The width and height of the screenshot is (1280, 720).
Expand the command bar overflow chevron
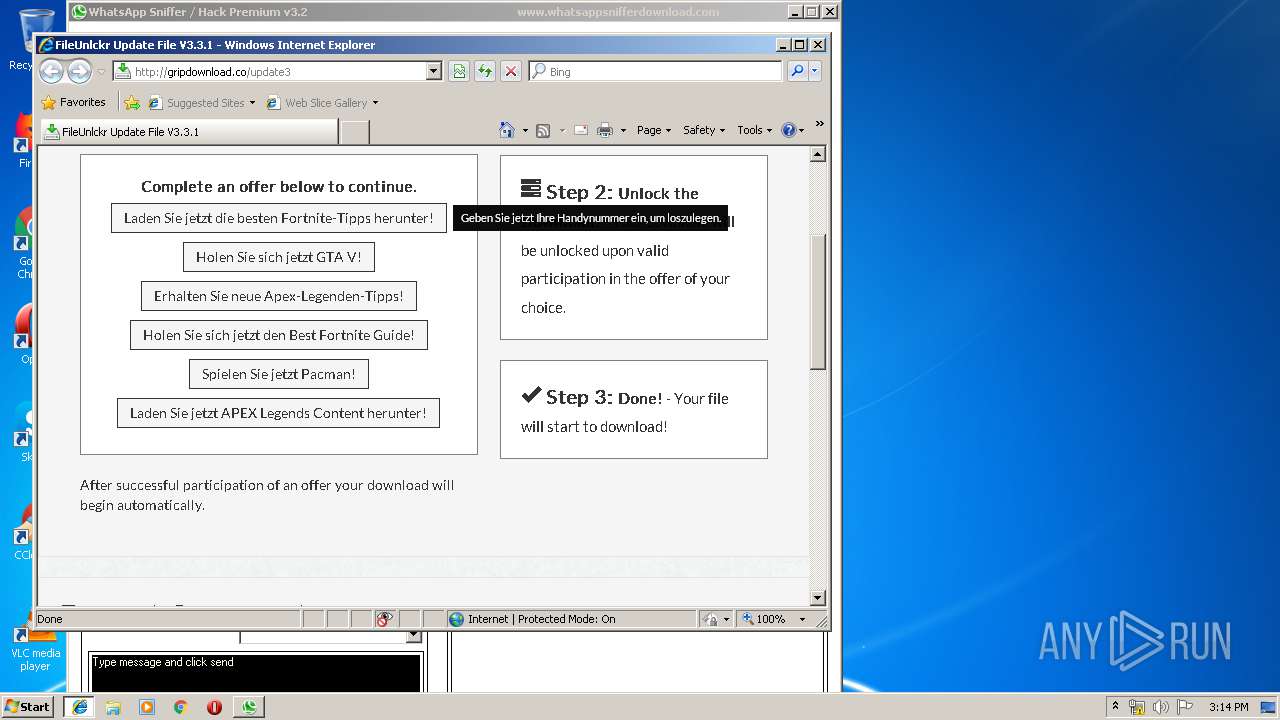point(819,124)
